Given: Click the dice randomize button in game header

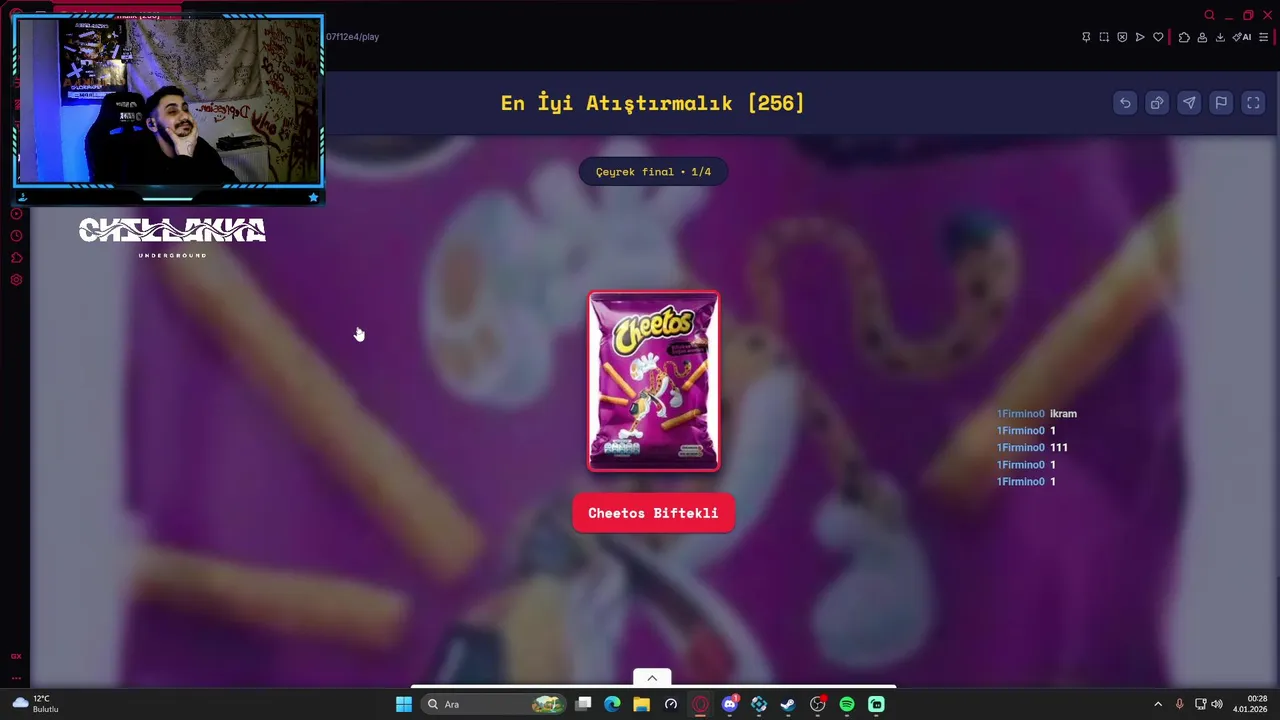Looking at the screenshot, I should tap(1157, 103).
